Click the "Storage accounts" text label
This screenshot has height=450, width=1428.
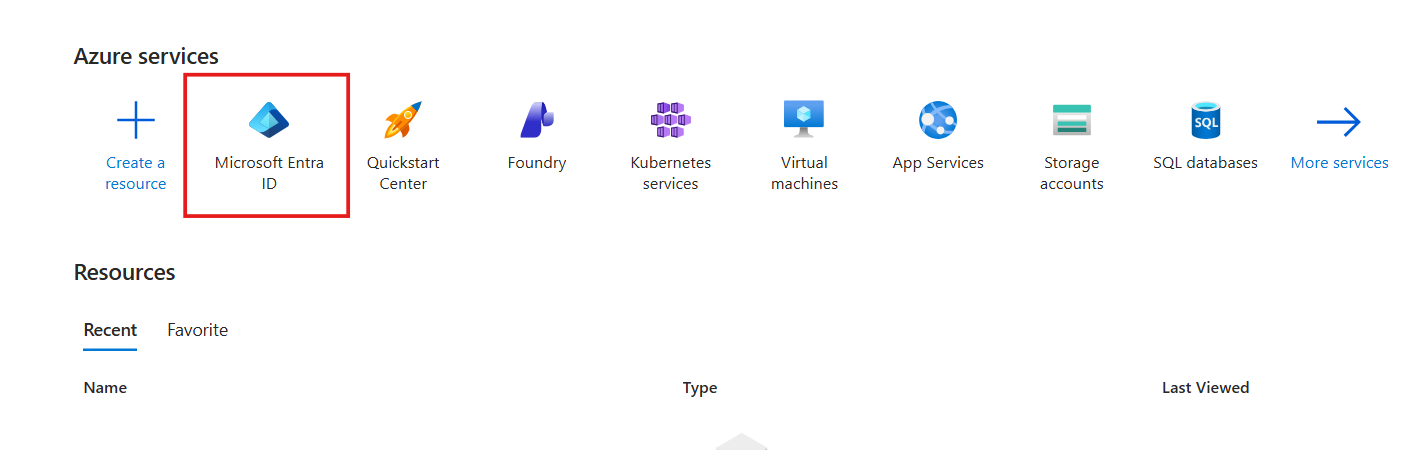click(1071, 173)
